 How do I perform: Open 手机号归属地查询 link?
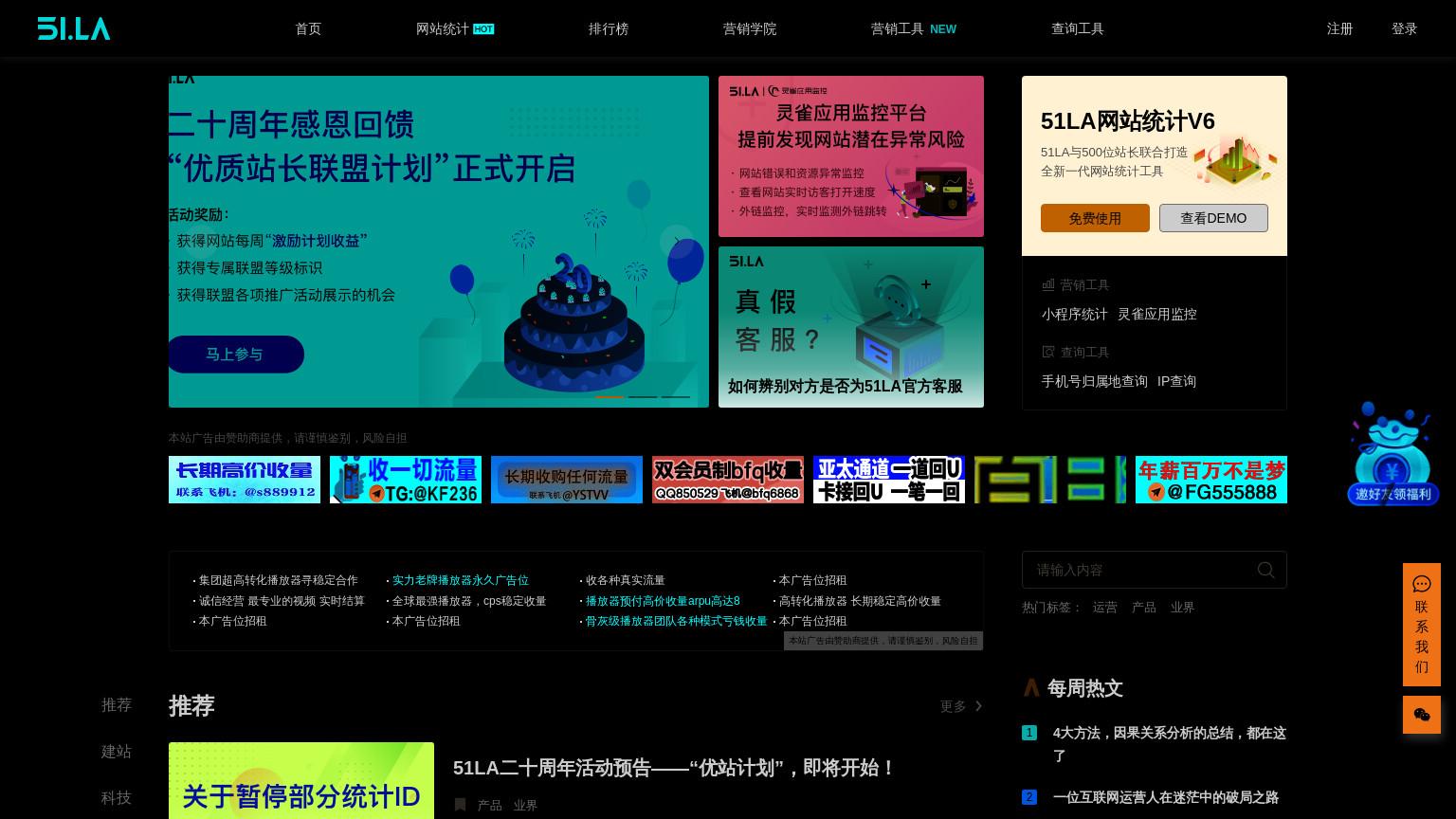[x=1095, y=381]
